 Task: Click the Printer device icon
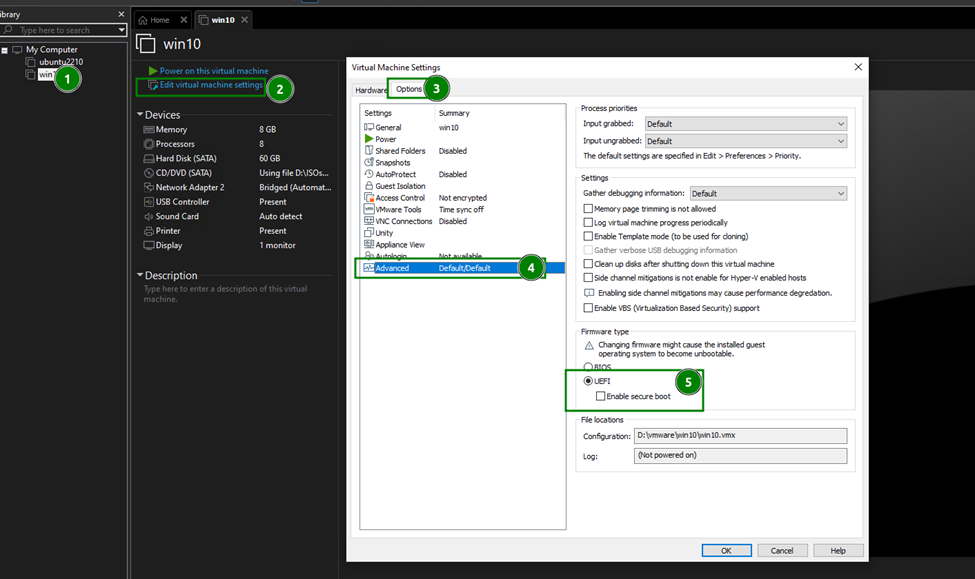[149, 231]
